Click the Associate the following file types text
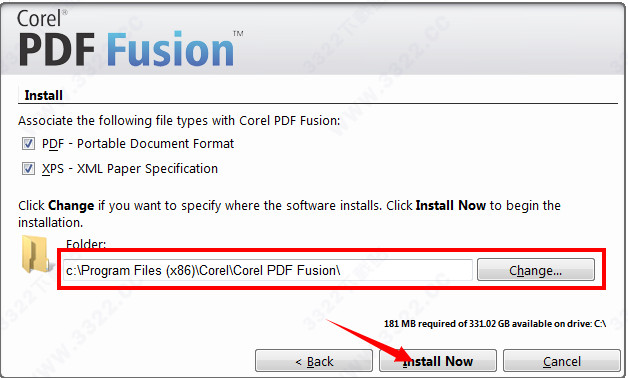The height and width of the screenshot is (378, 628). [179, 121]
